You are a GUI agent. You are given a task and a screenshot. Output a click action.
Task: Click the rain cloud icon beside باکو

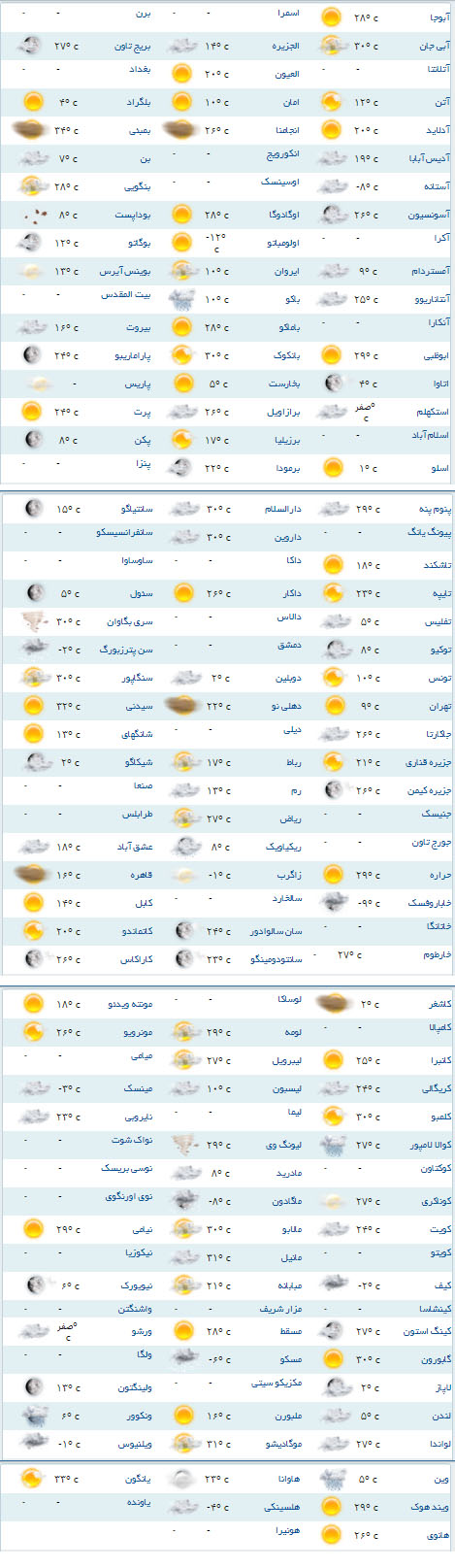(x=181, y=299)
